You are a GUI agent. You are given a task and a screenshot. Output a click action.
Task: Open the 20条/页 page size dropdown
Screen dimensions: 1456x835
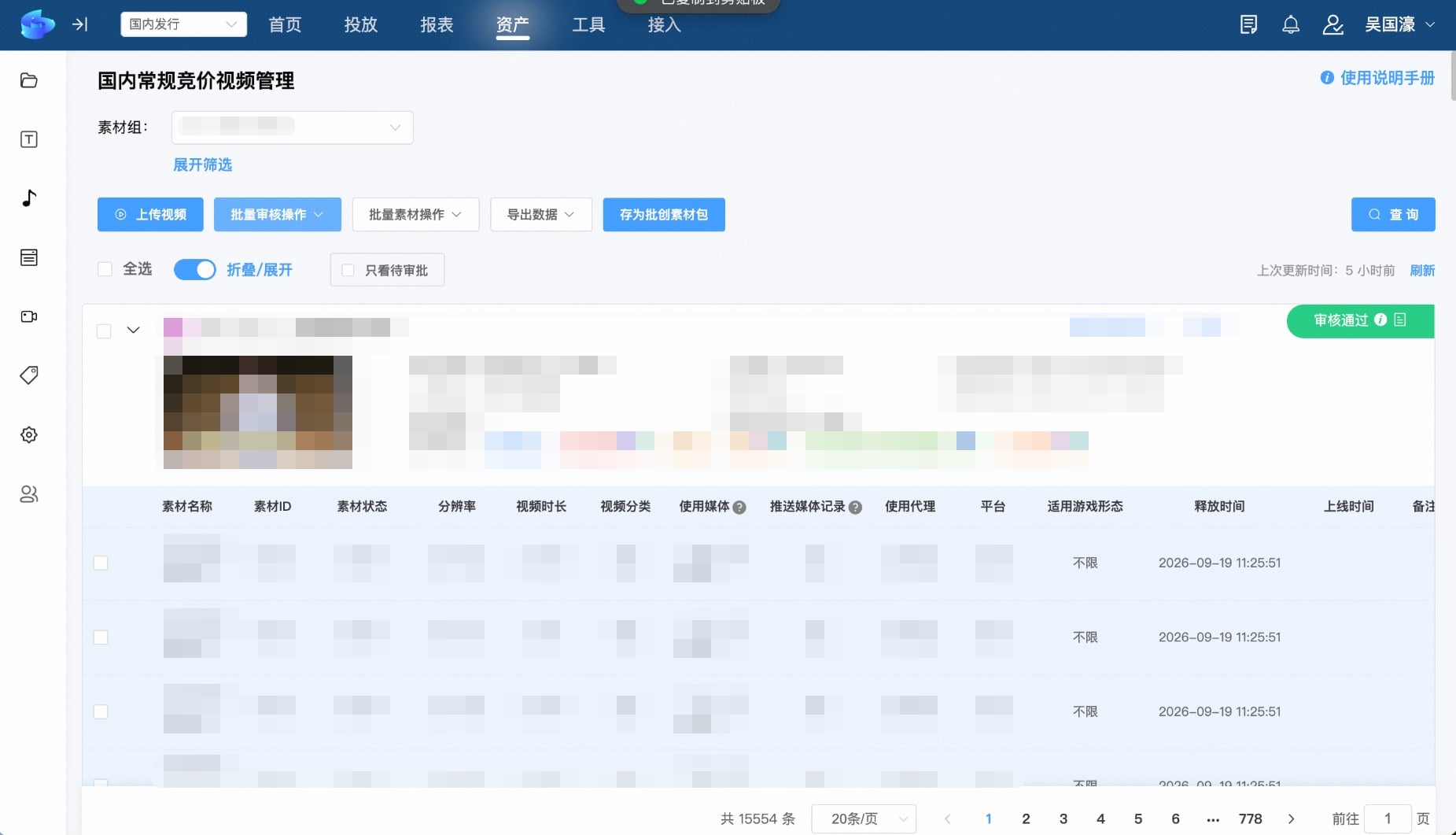[864, 819]
